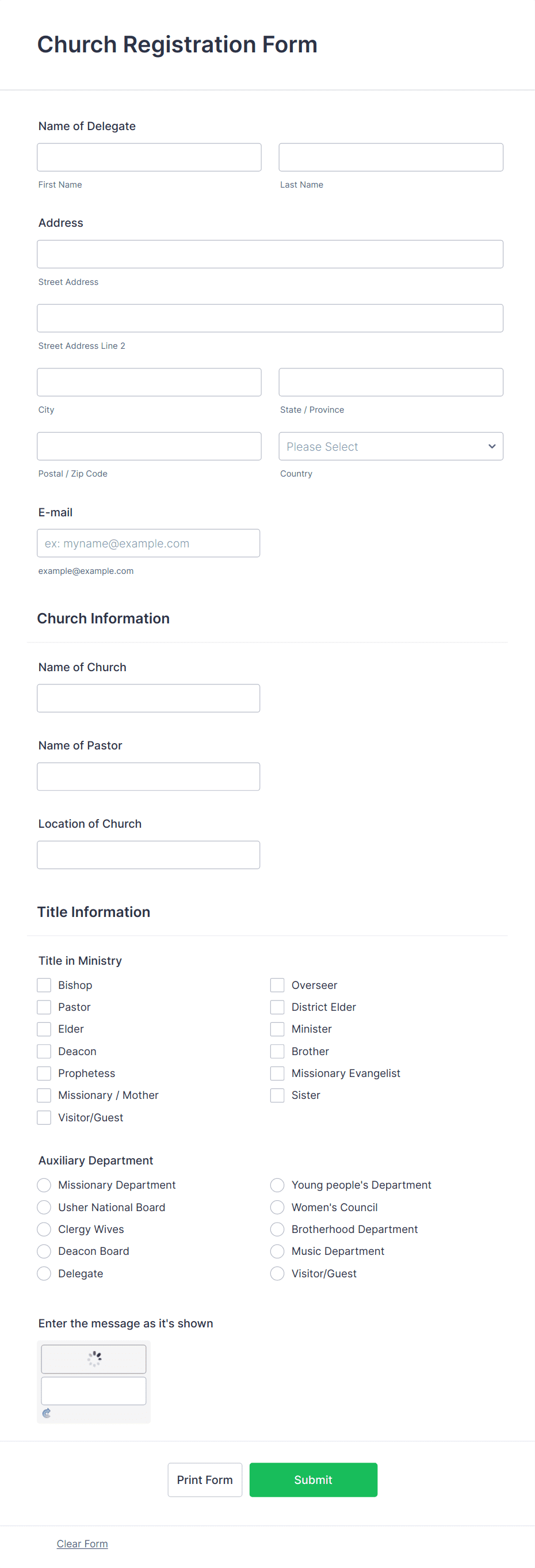Choose the Music Department option
This screenshot has width=535, height=1568.
coord(277,1251)
